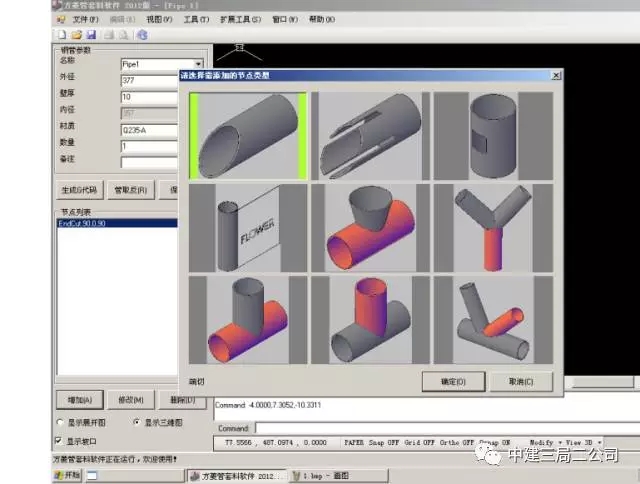Select the 显示三维图 radio option
Image resolution: width=640 pixels, height=484 pixels.
(136, 423)
